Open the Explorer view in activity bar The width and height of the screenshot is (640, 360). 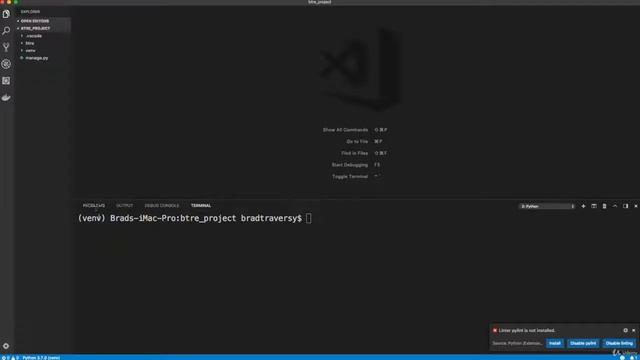click(6, 14)
